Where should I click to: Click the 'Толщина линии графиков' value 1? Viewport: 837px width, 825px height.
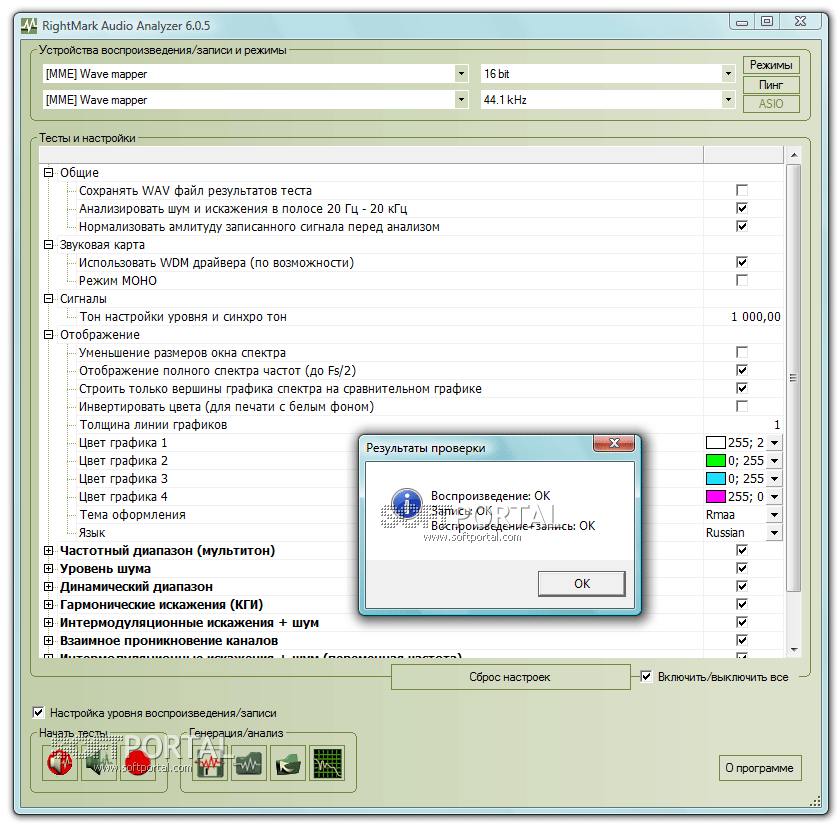coord(777,424)
